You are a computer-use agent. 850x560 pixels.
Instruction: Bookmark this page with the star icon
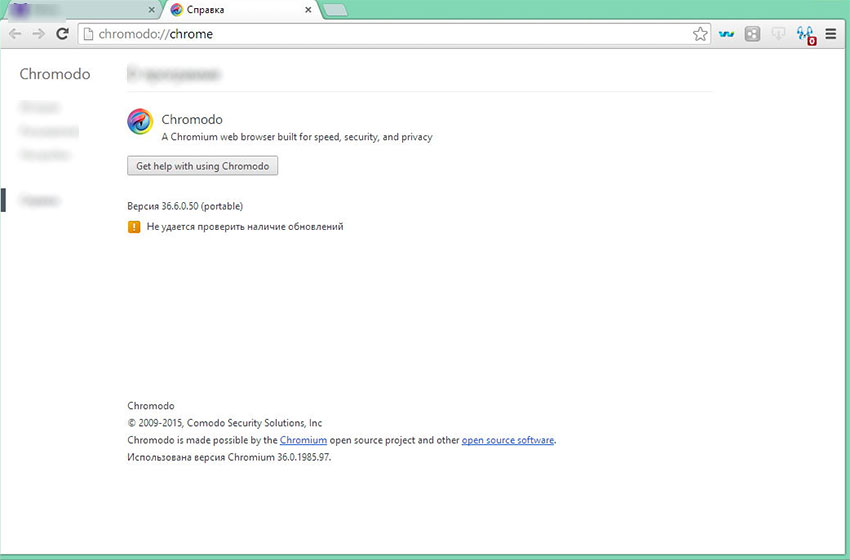700,34
